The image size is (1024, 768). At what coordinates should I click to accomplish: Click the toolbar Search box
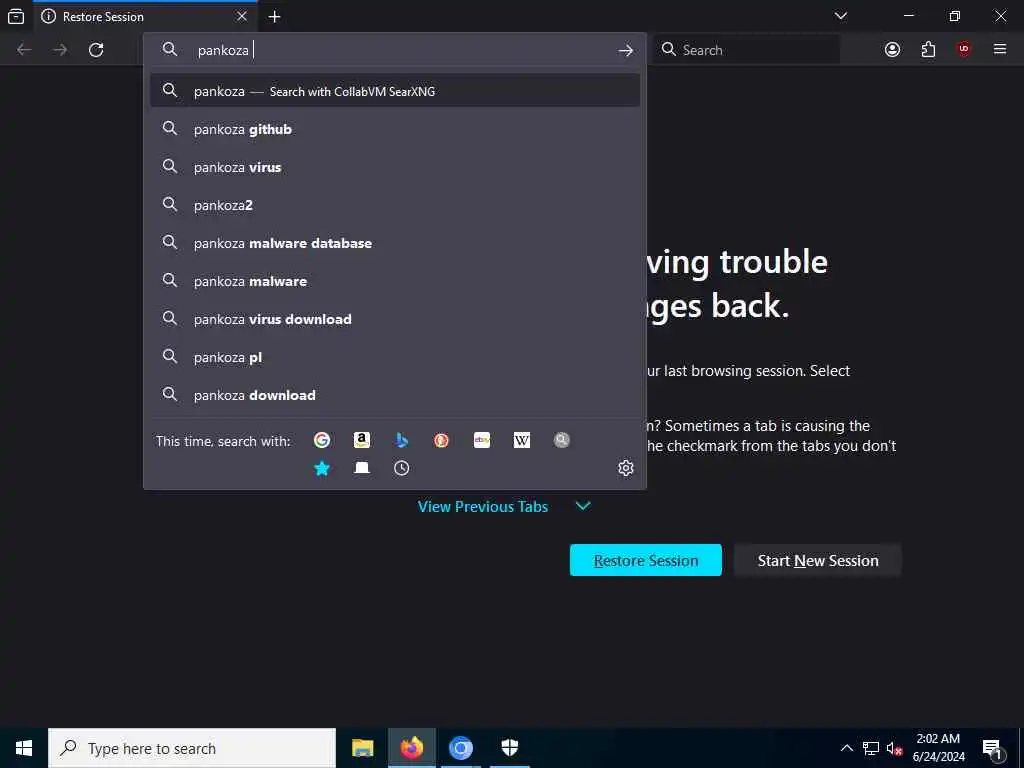[x=746, y=50]
